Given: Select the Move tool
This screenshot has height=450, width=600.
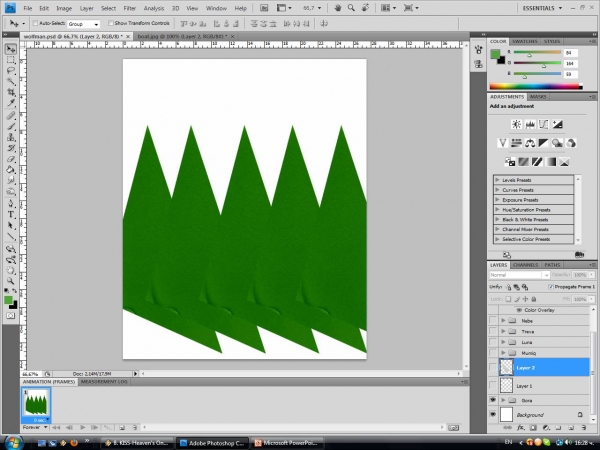Looking at the screenshot, I should click(11, 49).
